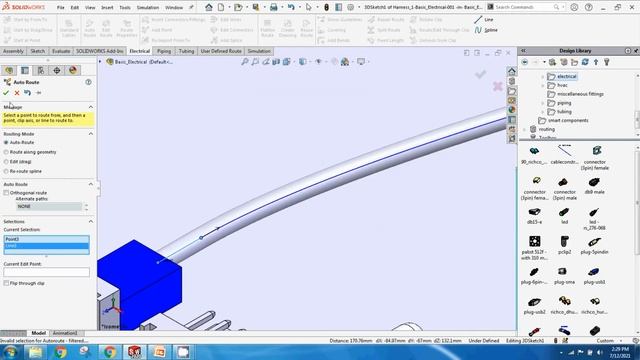Image resolution: width=640 pixels, height=360 pixels.
Task: Enable Orthogonal route checkbox
Action: click(x=6, y=193)
